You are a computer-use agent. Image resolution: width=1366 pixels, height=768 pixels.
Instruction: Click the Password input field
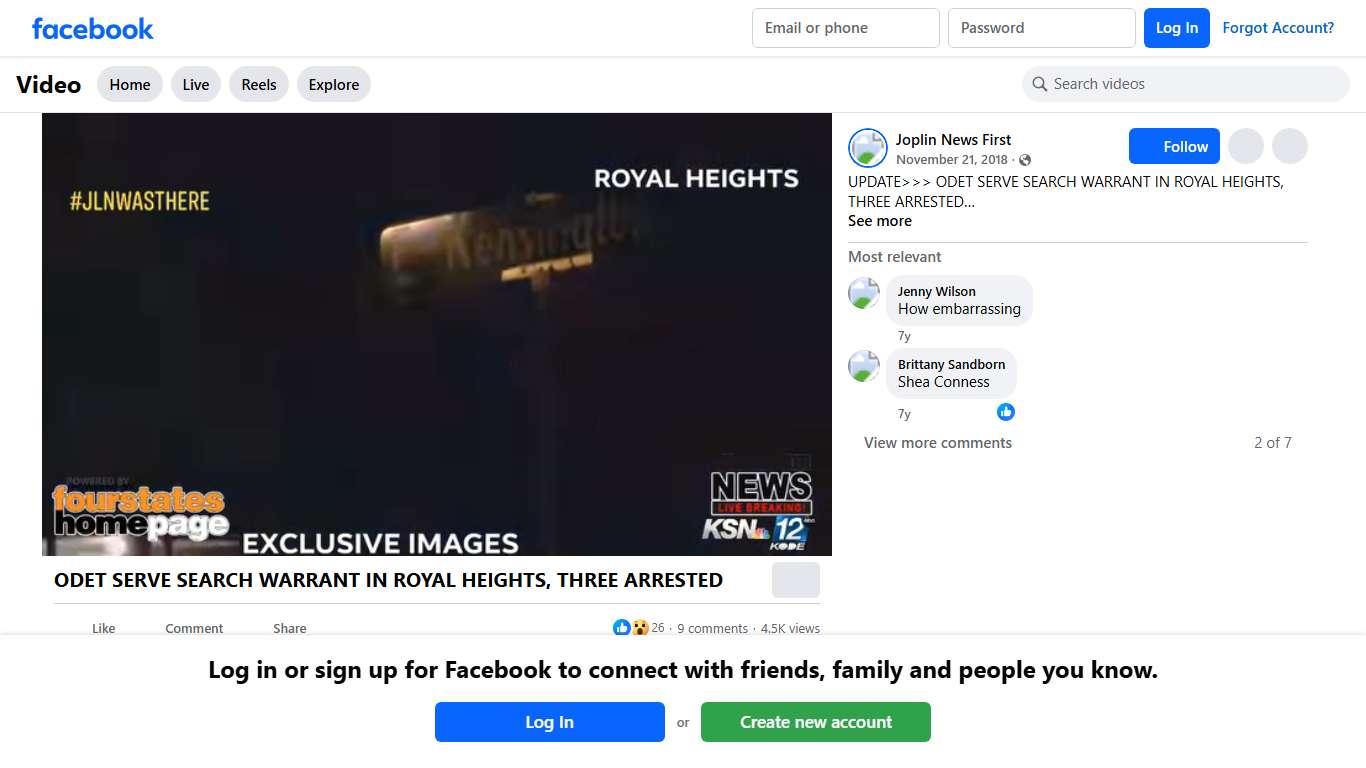[x=1041, y=28]
